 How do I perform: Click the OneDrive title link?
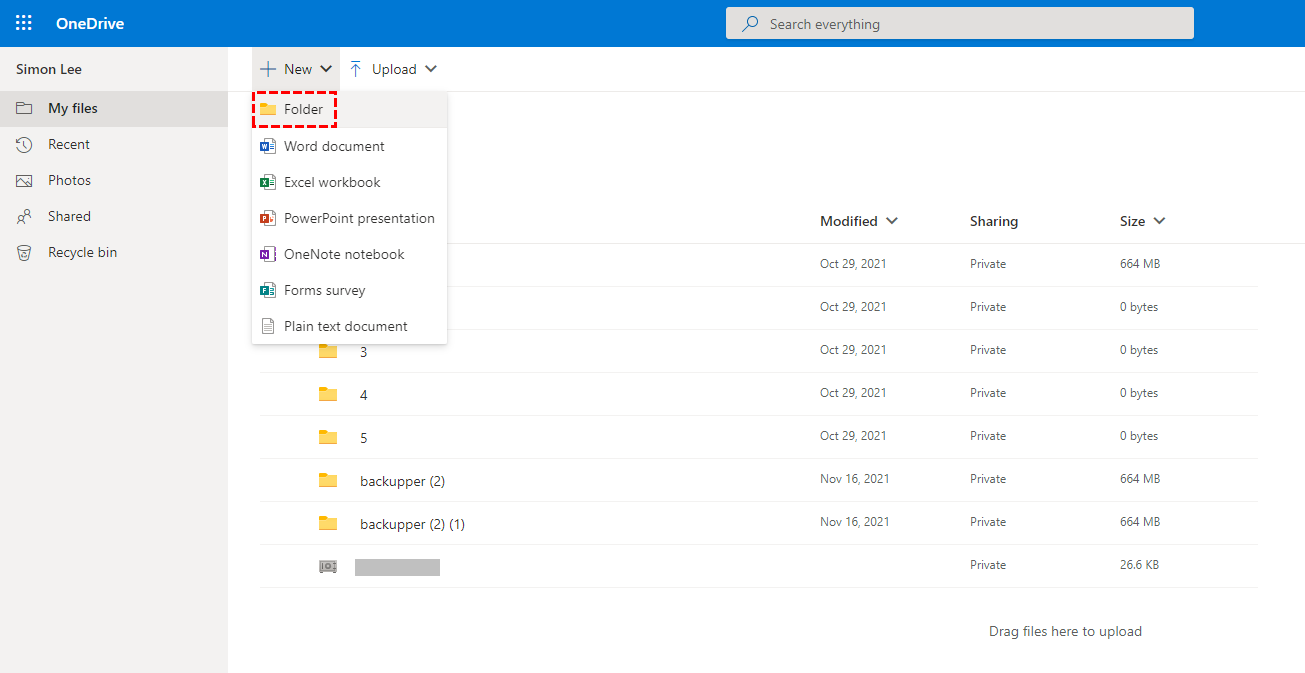(90, 23)
